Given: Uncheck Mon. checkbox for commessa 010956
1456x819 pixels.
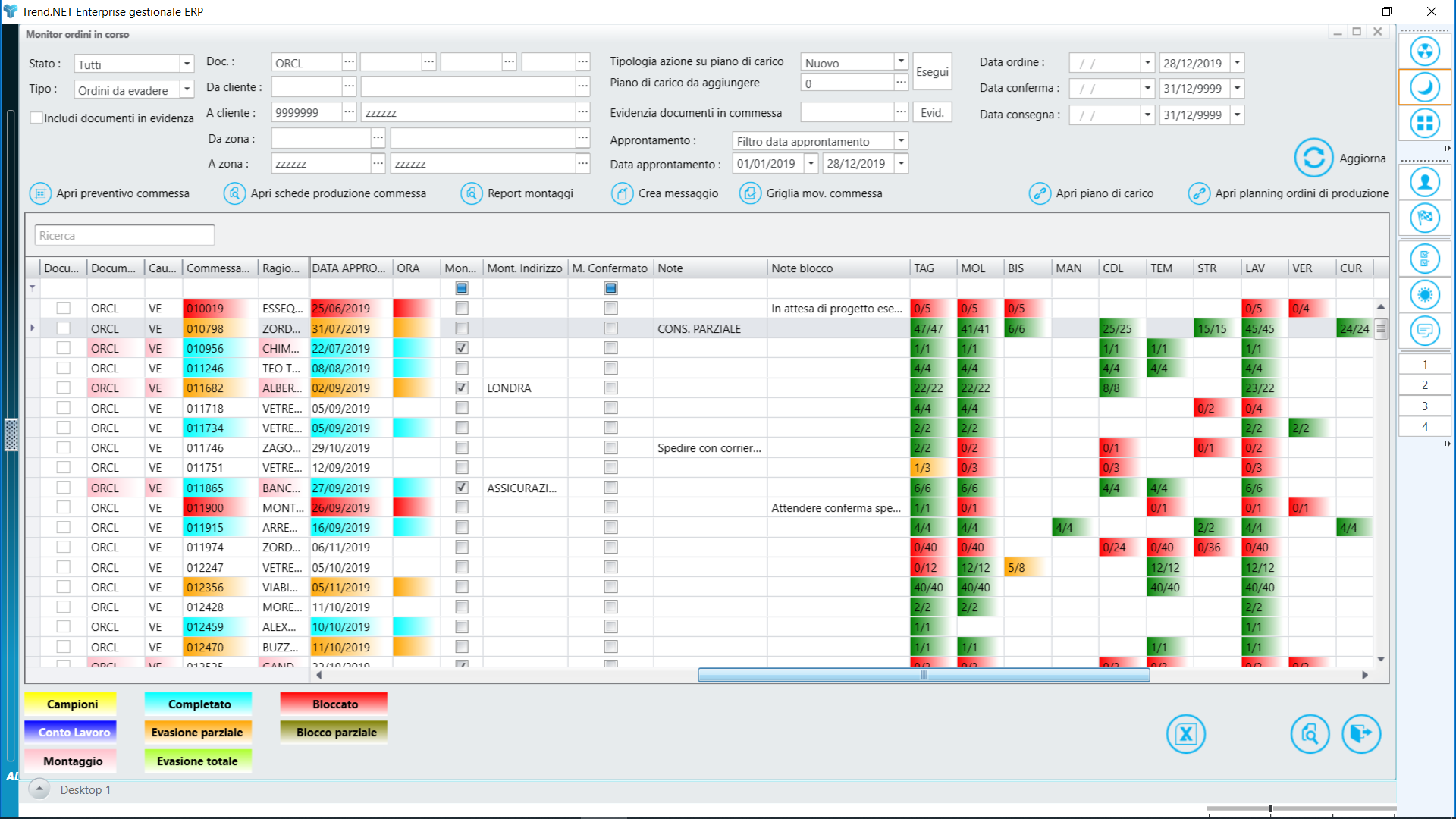Looking at the screenshot, I should 461,348.
